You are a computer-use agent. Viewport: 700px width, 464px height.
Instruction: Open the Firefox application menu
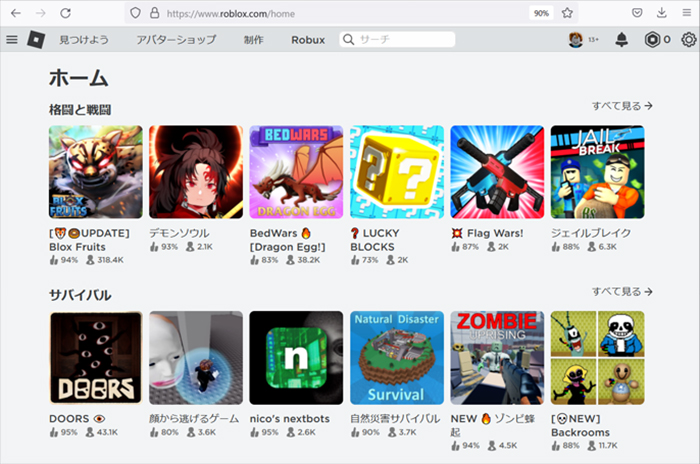tap(686, 13)
